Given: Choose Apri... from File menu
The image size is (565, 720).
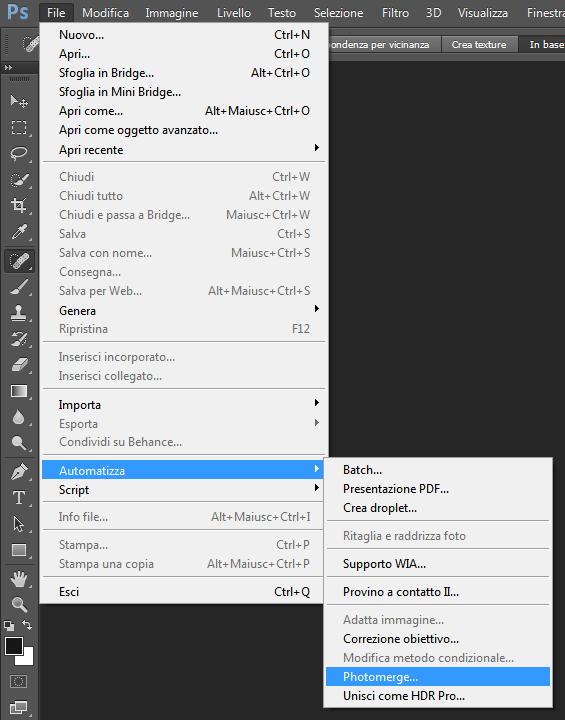Looking at the screenshot, I should [184, 54].
